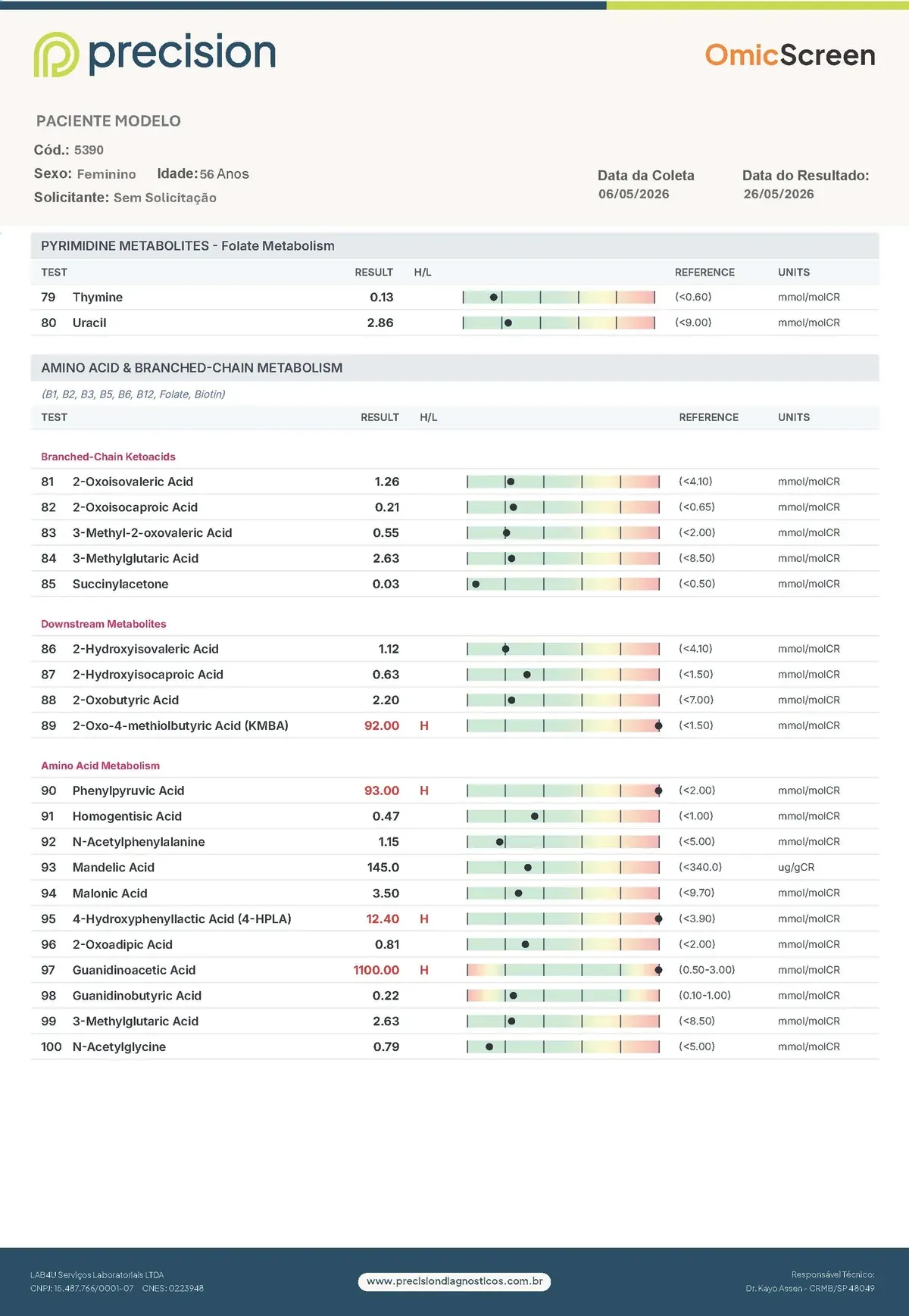Click the collection date 06/05/2026
This screenshot has height=1316, width=909.
[634, 194]
